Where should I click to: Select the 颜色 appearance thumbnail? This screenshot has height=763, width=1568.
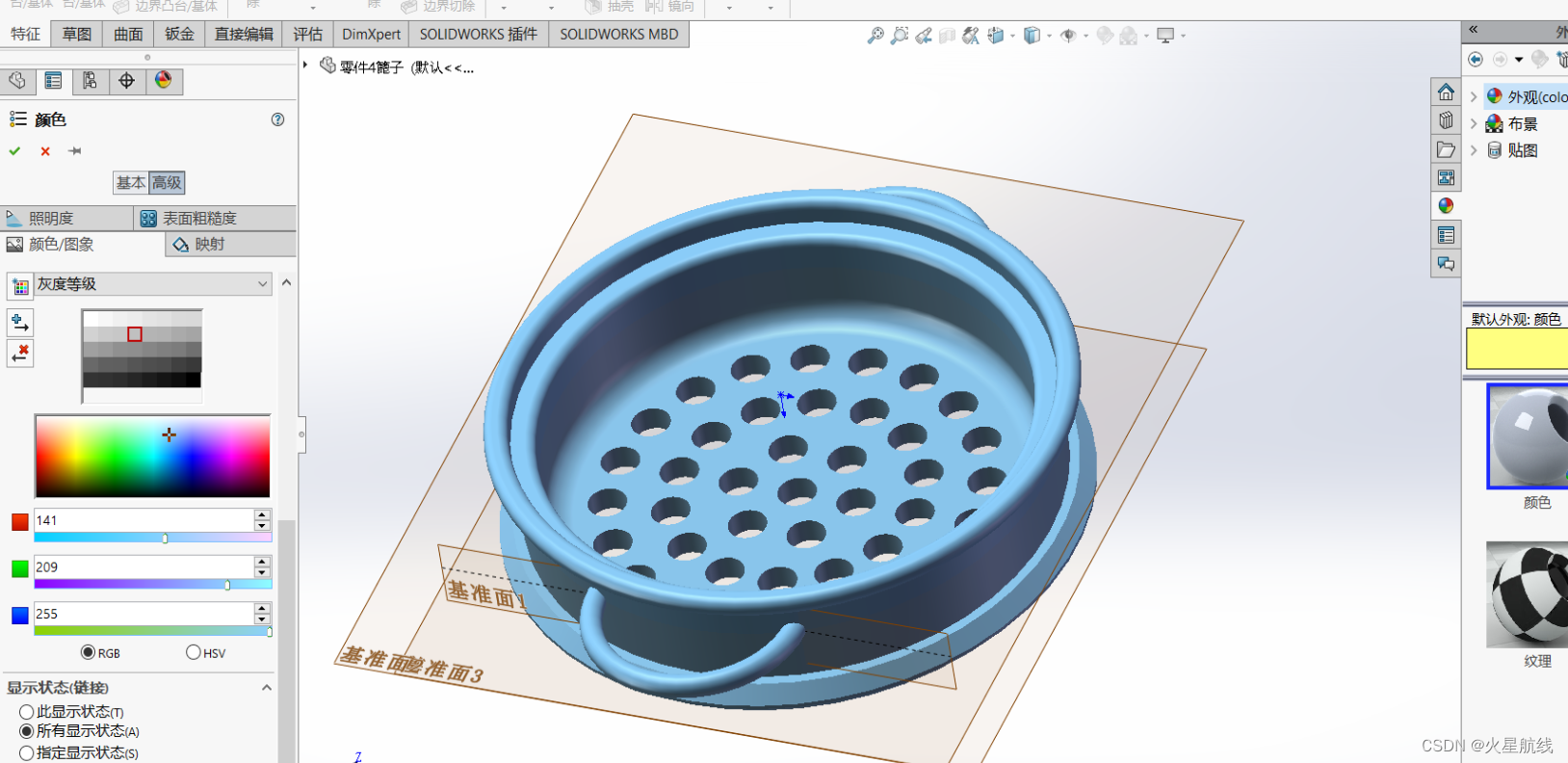pyautogui.click(x=1528, y=436)
